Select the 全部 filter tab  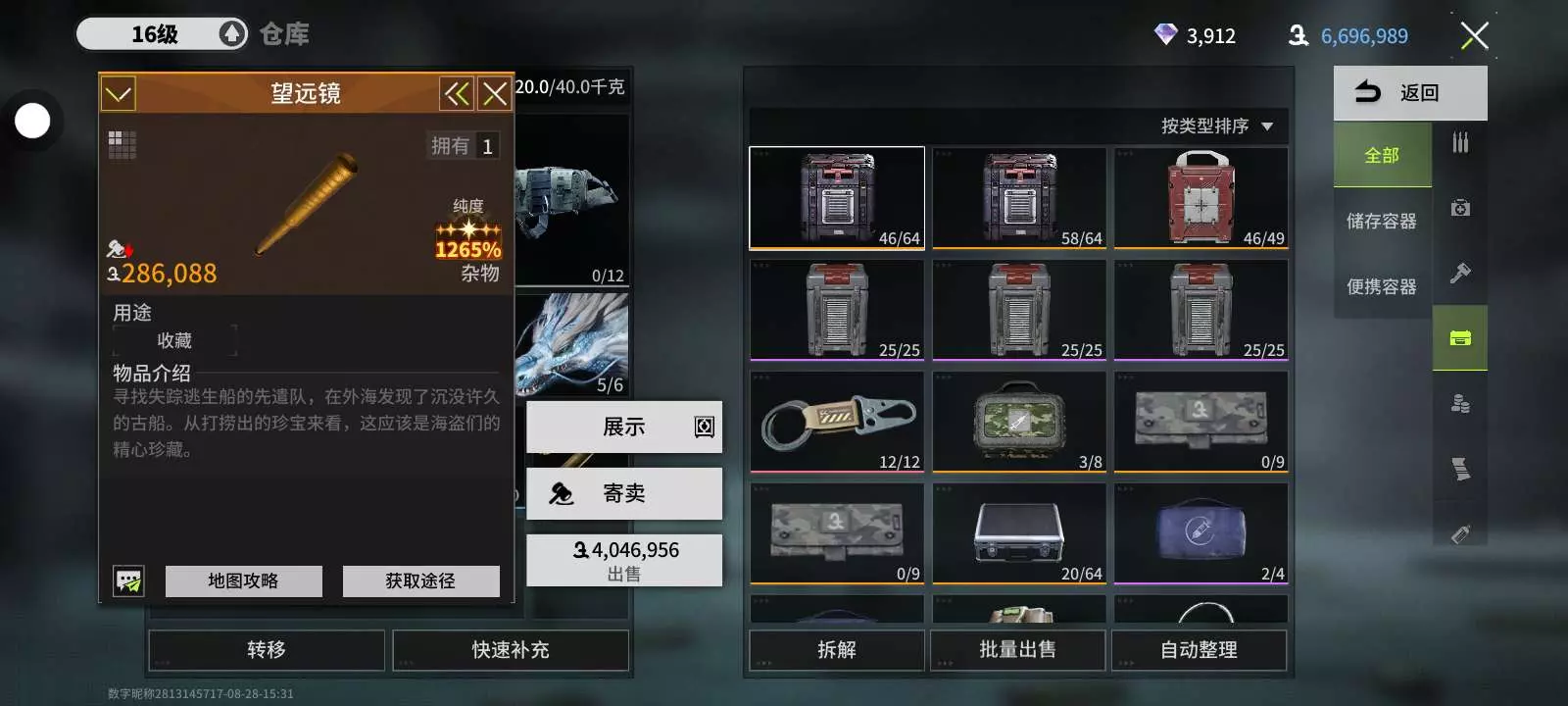click(x=1382, y=155)
